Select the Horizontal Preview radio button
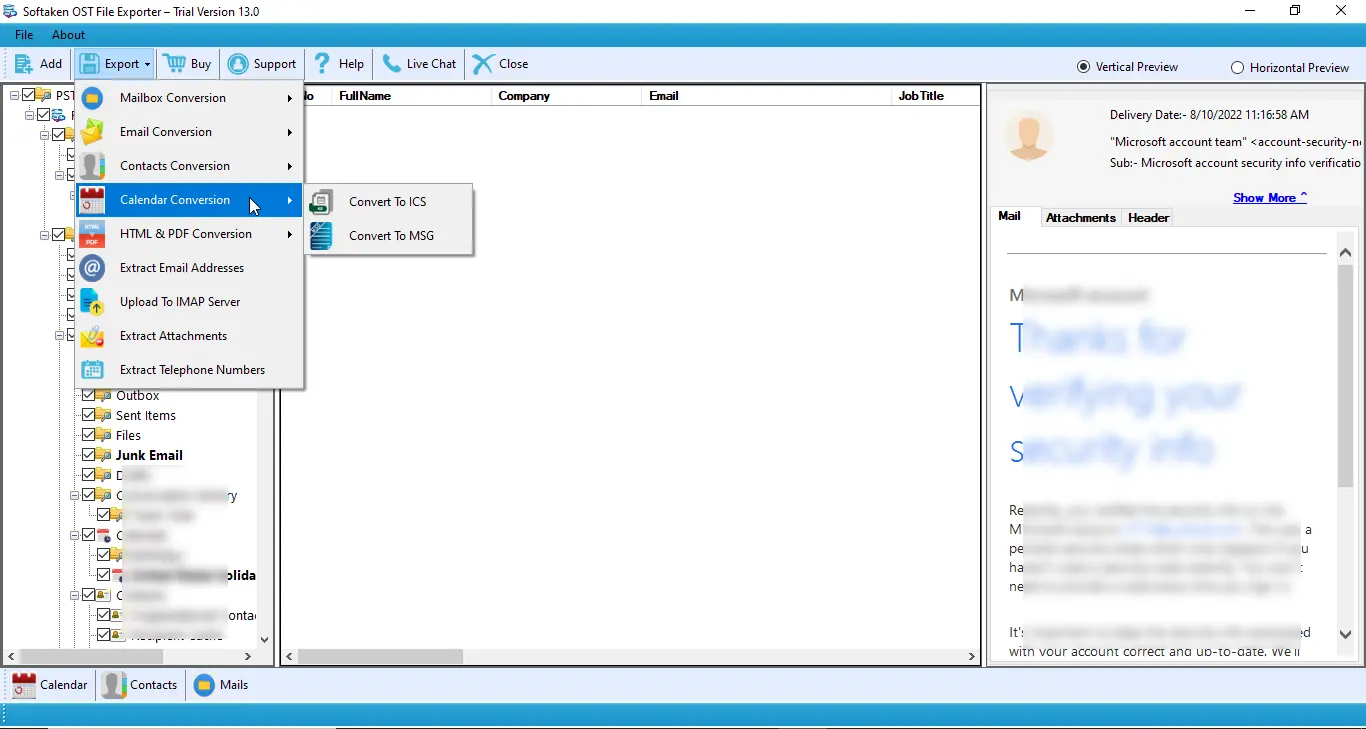This screenshot has width=1366, height=729. tap(1236, 67)
